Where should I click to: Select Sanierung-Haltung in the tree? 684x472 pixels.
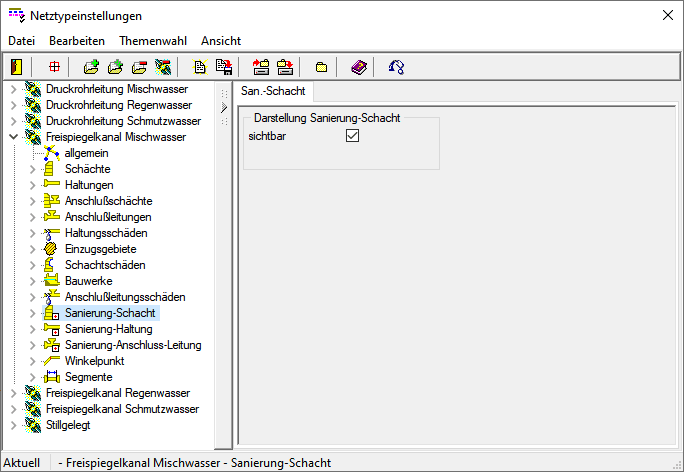[108, 329]
